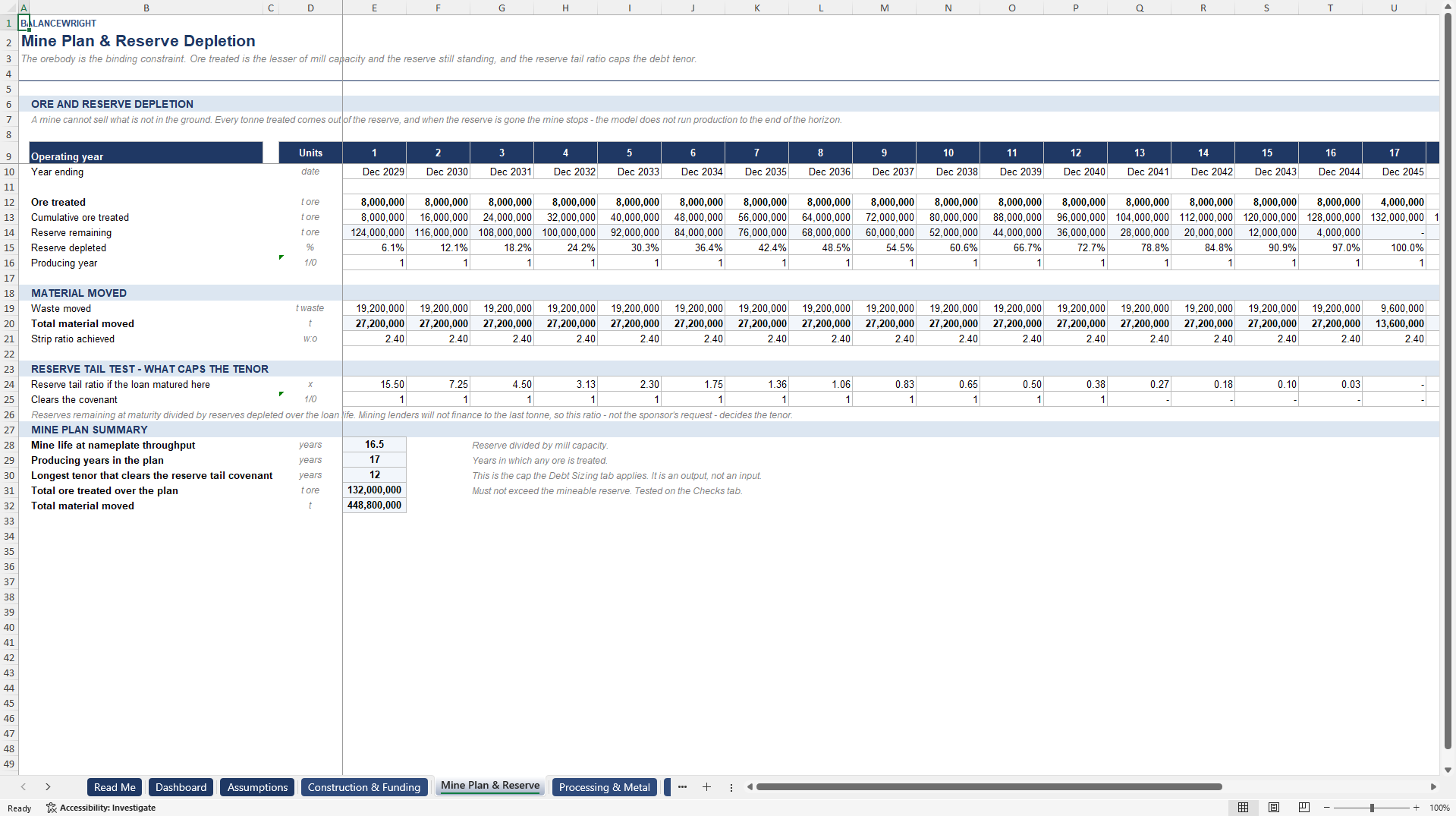
Task: Open the Read Me sheet tab
Action: (x=115, y=787)
